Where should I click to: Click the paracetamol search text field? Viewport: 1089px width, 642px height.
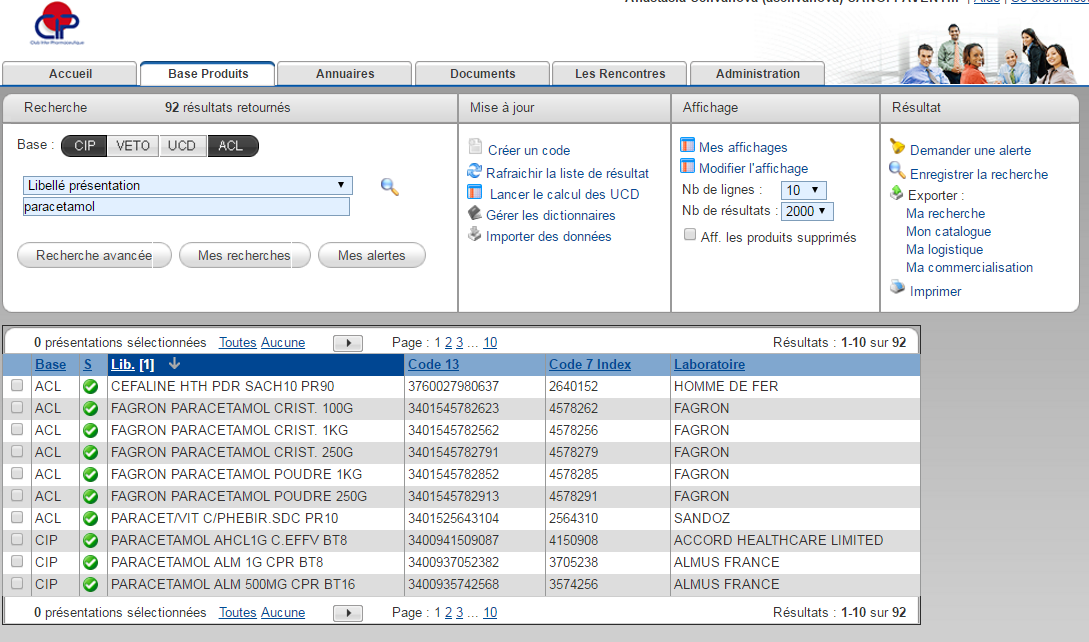point(186,206)
